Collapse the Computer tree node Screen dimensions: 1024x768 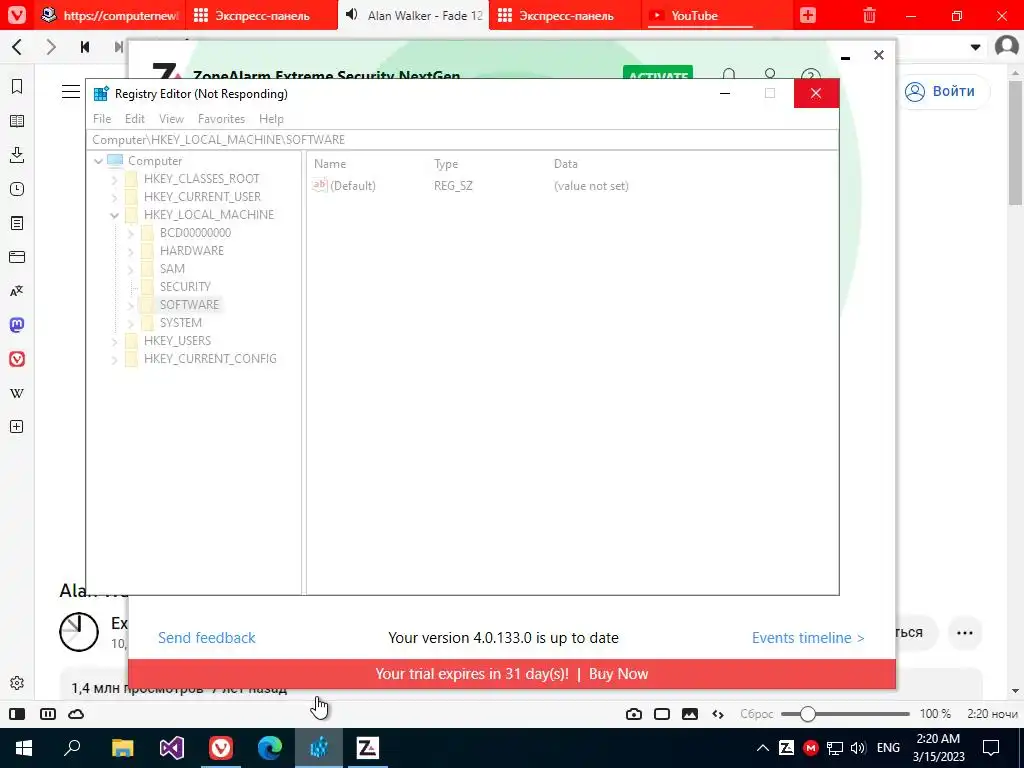[x=98, y=161]
